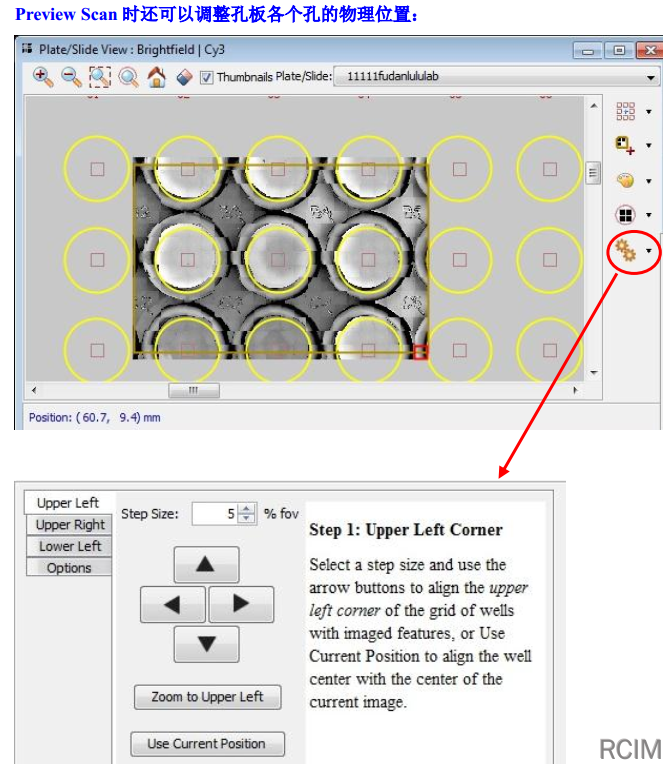Click the Zoom to Upper Left button
Screen dimensions: 670x769
click(x=207, y=697)
